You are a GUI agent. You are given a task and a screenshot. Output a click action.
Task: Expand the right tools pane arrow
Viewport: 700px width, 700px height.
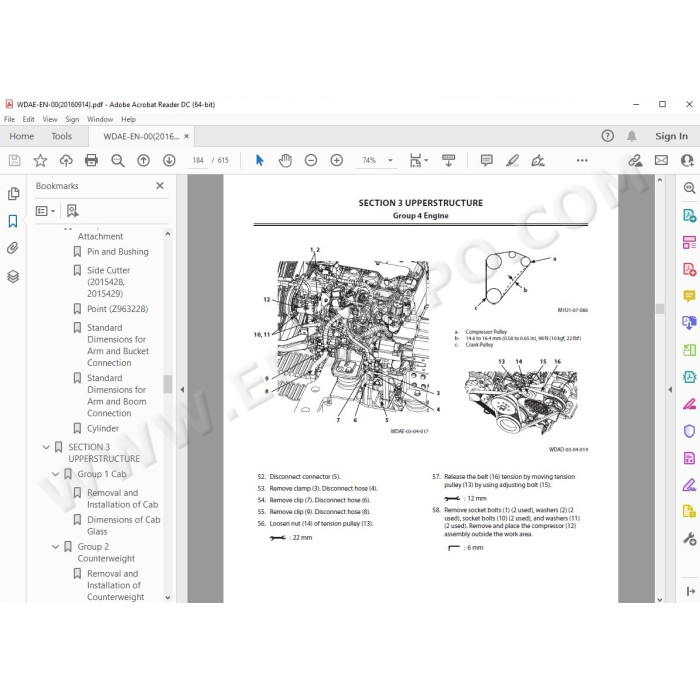tap(670, 390)
